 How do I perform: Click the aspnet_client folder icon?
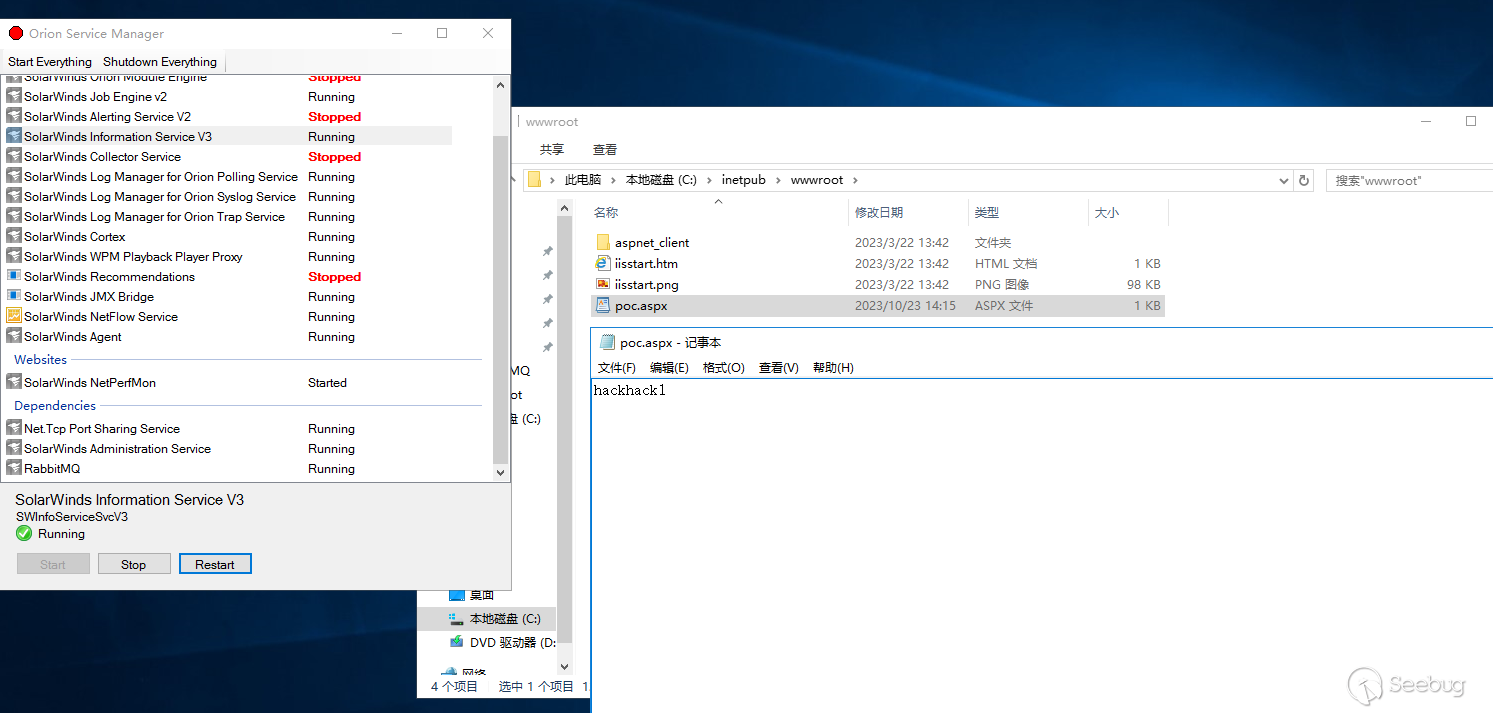[x=602, y=243]
